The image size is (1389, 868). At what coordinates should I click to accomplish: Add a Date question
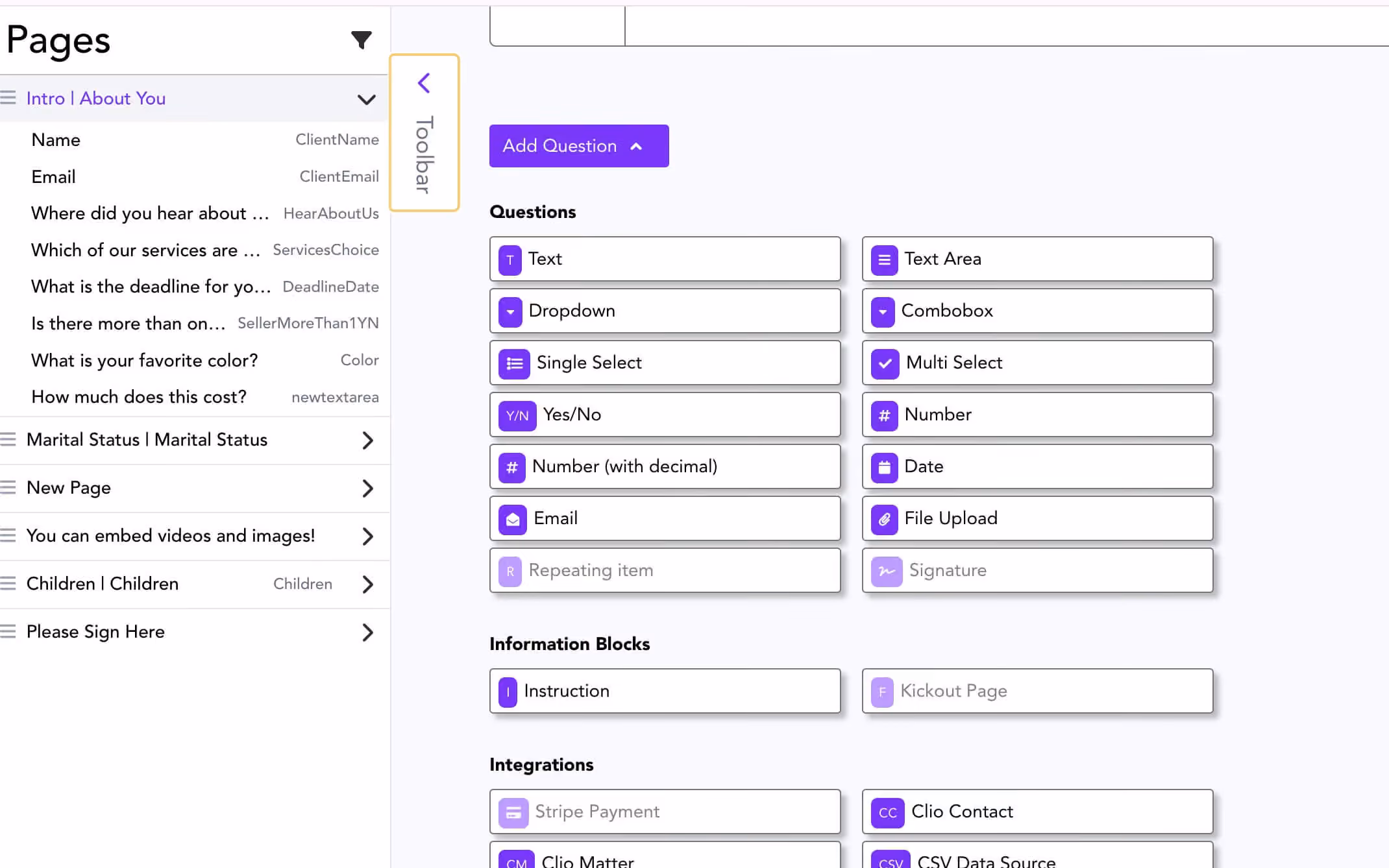tap(1037, 466)
